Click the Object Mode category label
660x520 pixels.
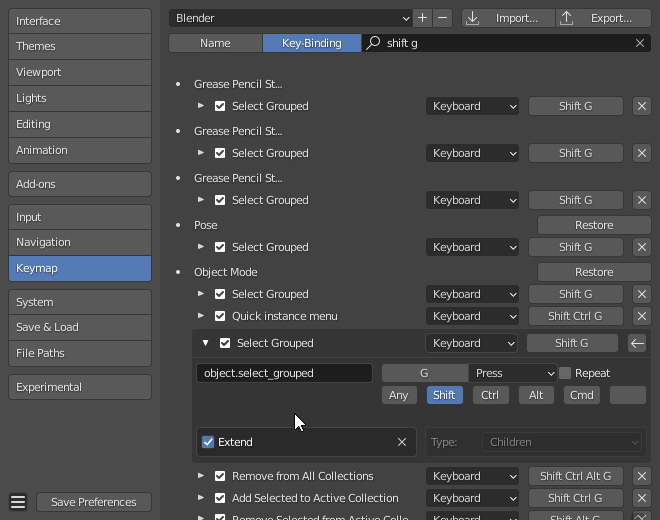(226, 272)
